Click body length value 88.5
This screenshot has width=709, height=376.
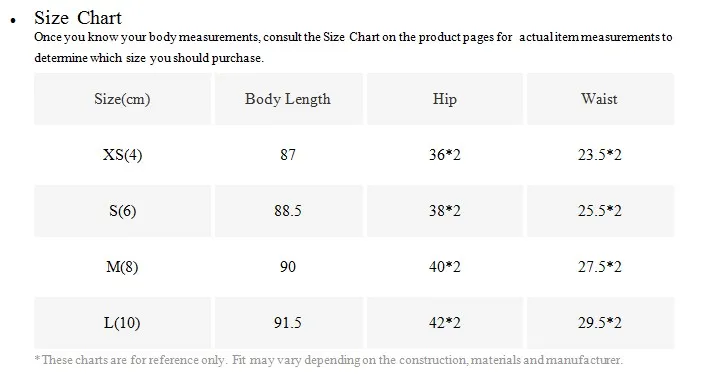288,211
